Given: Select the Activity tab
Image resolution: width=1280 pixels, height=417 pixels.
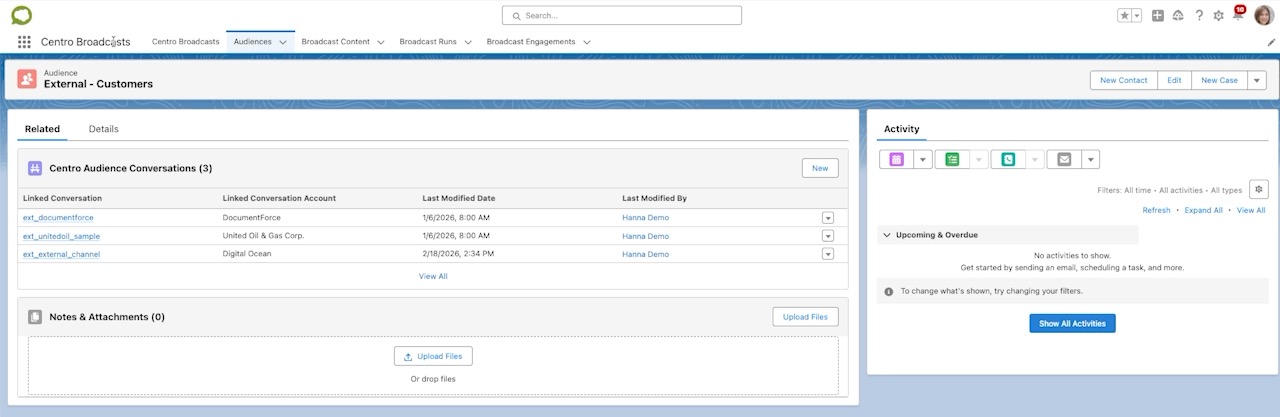Looking at the screenshot, I should 901,129.
